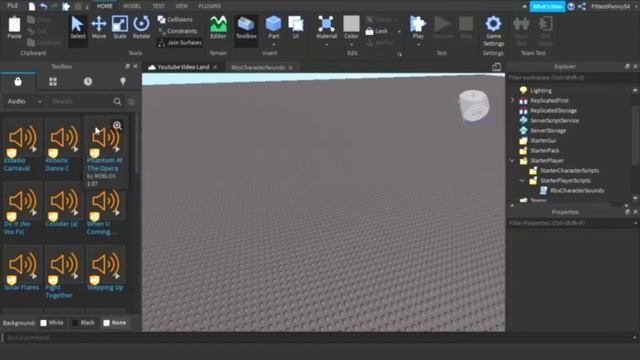Choose the Move tool
640x360 pixels.
(x=99, y=28)
